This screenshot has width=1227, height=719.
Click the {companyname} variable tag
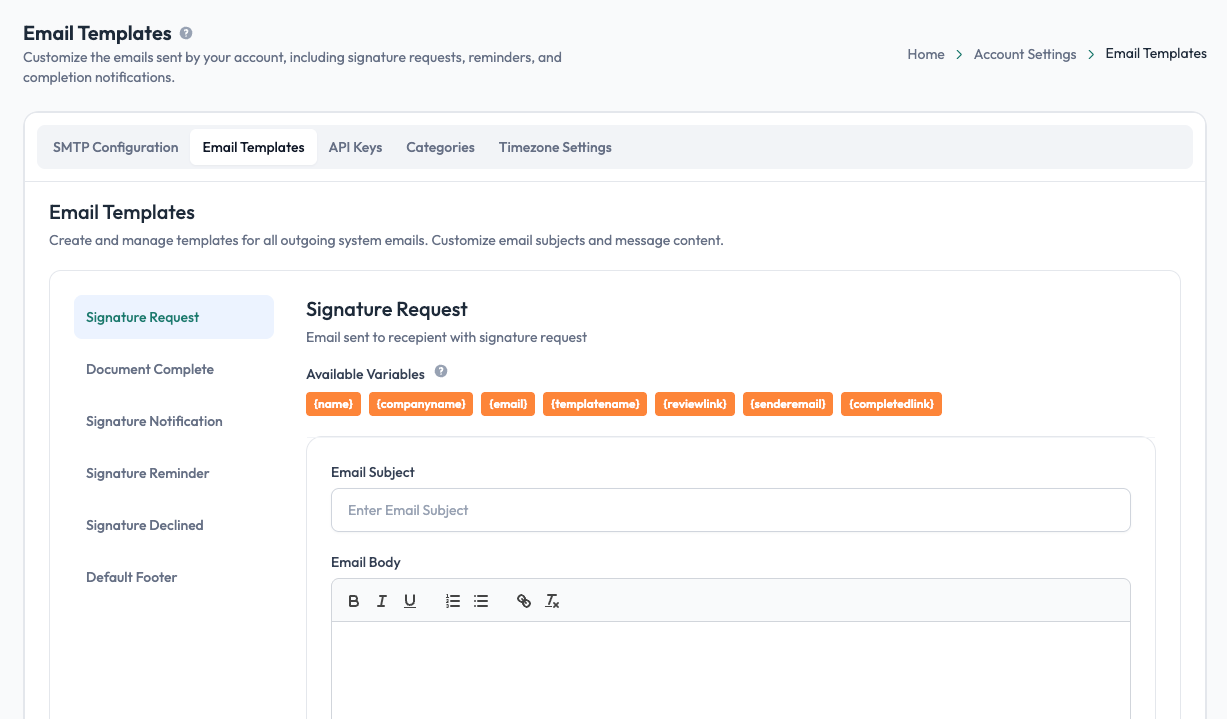click(x=421, y=404)
